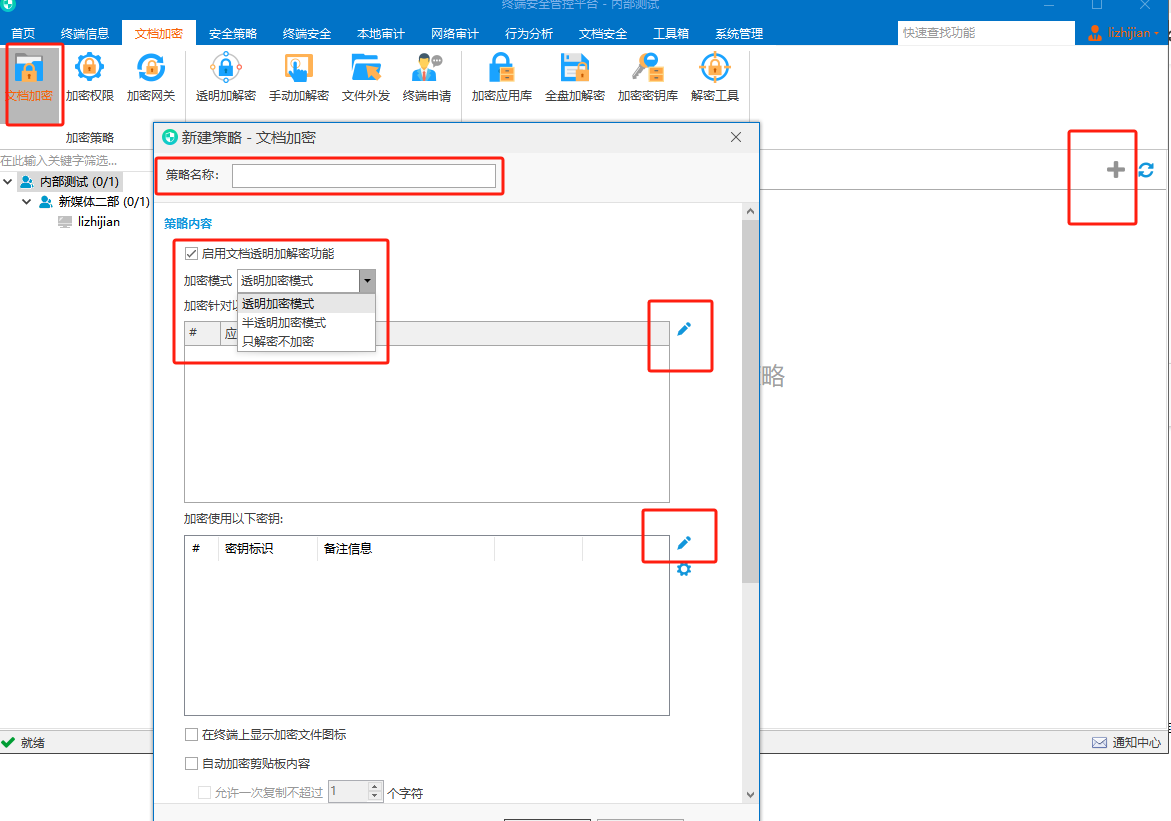The height and width of the screenshot is (821, 1171).
Task: Switch to the 终端安全 tab
Action: pos(307,34)
